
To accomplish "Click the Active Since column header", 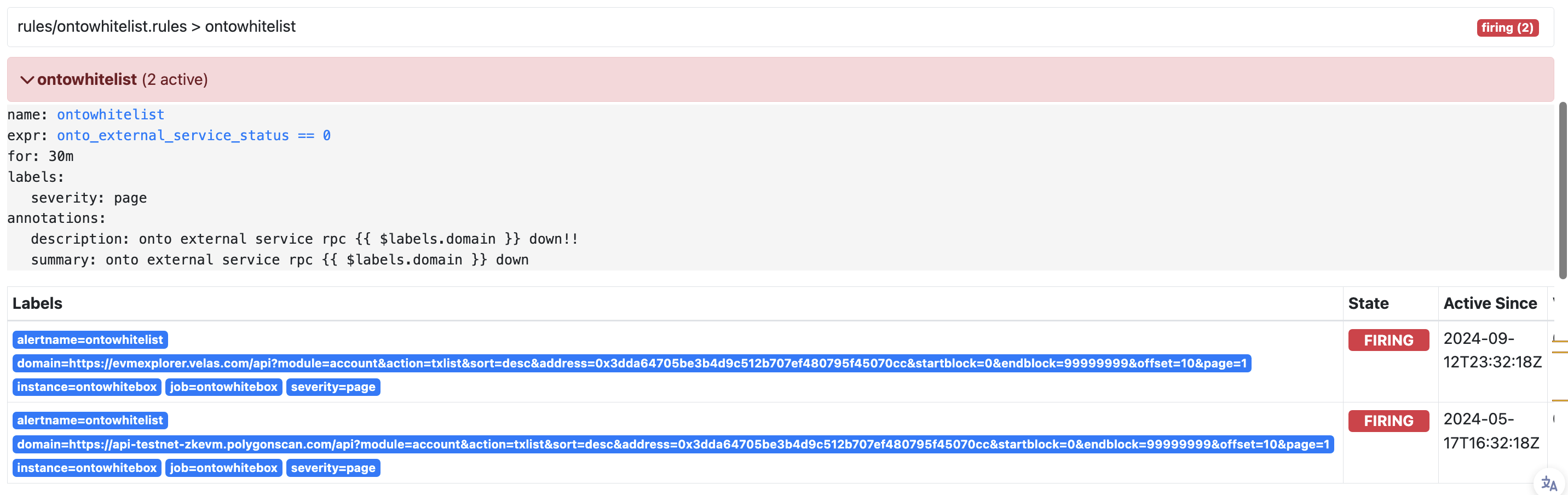I will pos(1490,303).
